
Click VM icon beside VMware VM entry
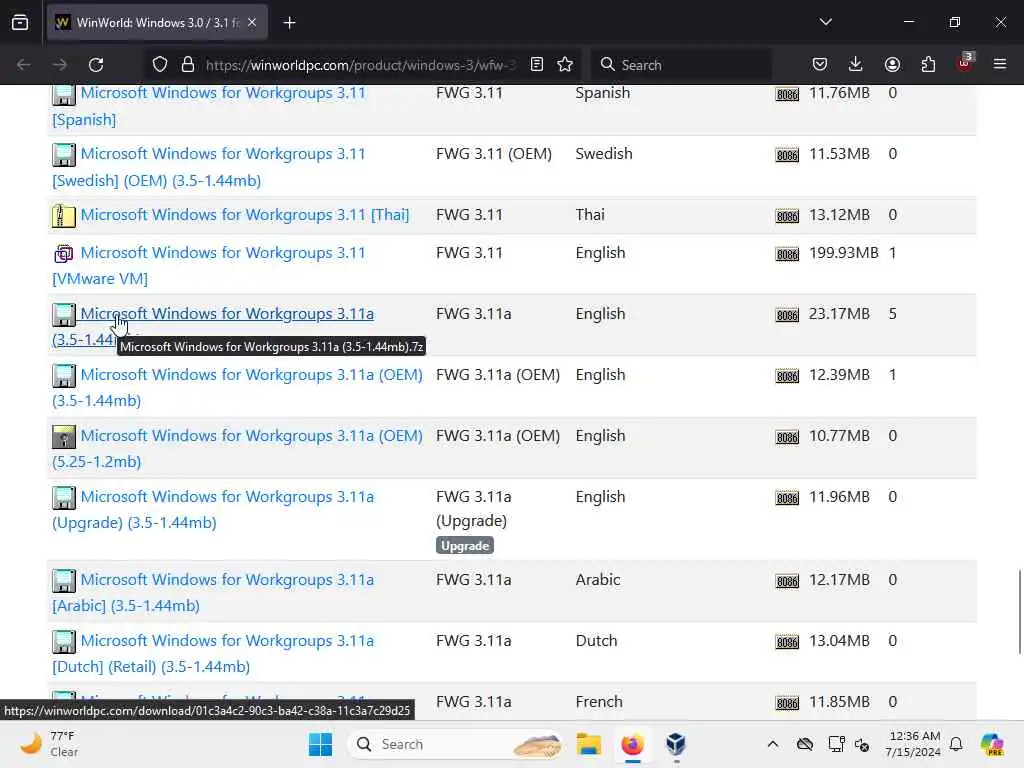[x=64, y=253]
